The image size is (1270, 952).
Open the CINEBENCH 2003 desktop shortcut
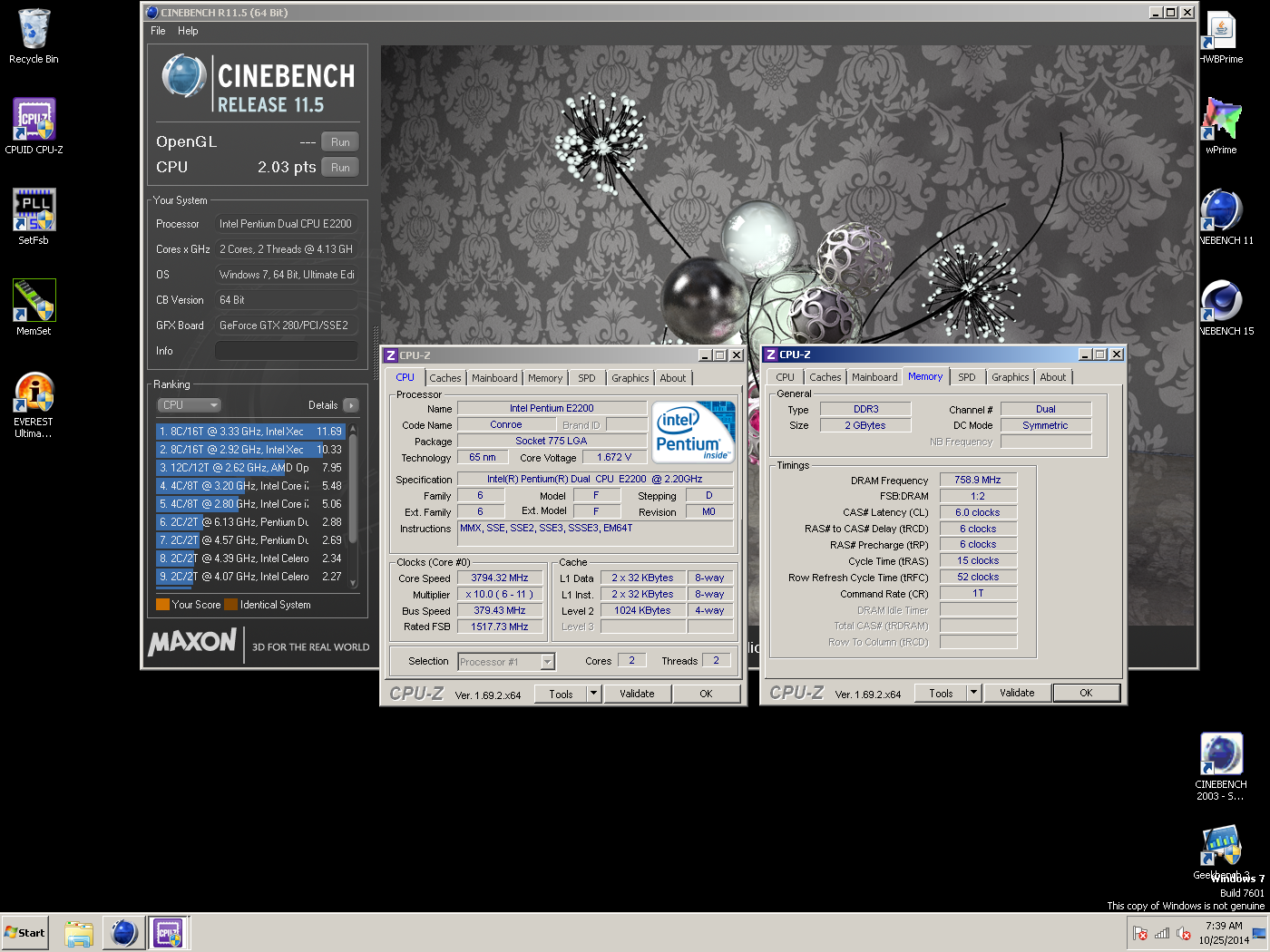1221,767
